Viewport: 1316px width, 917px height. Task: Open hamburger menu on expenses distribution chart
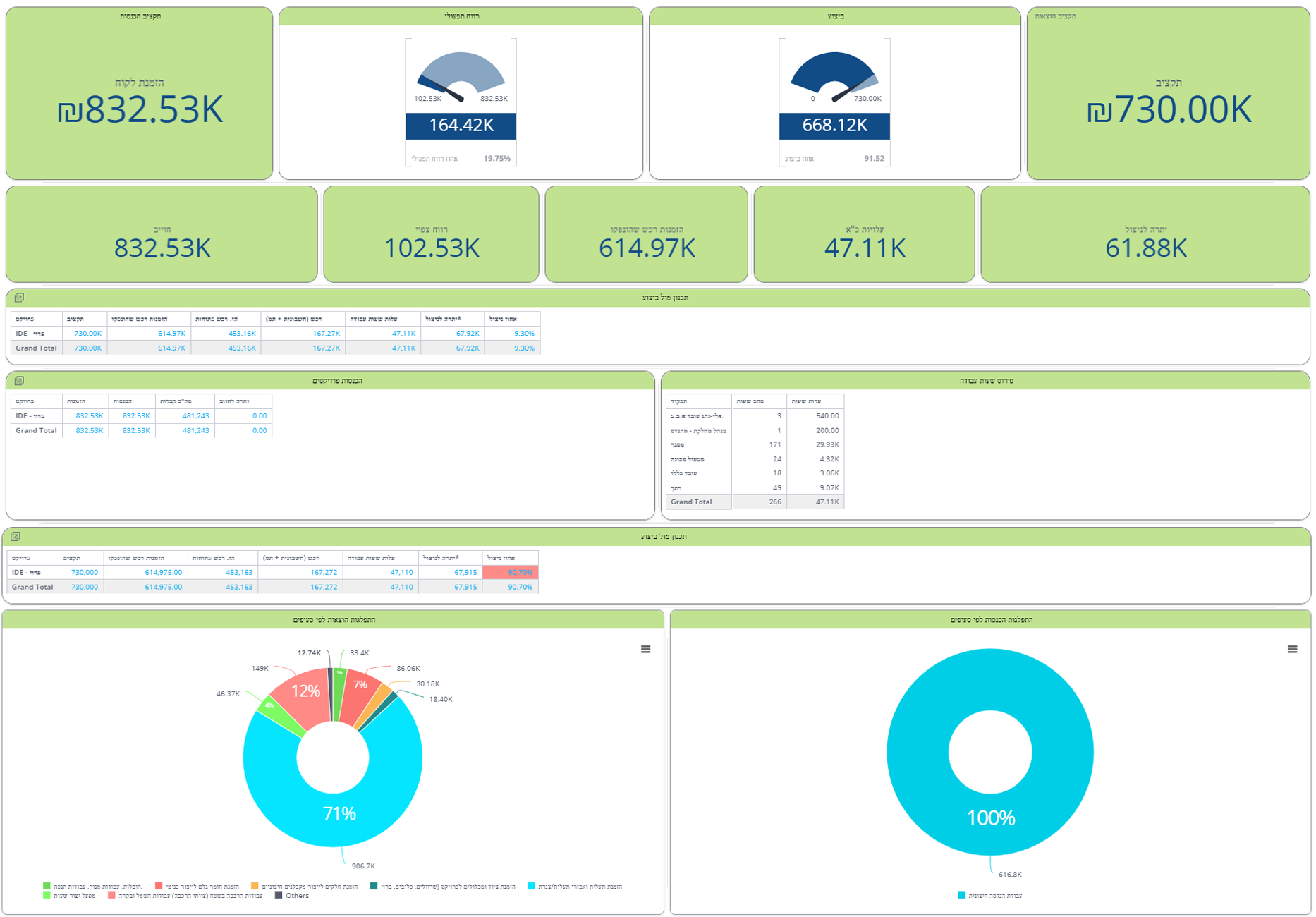[x=645, y=650]
